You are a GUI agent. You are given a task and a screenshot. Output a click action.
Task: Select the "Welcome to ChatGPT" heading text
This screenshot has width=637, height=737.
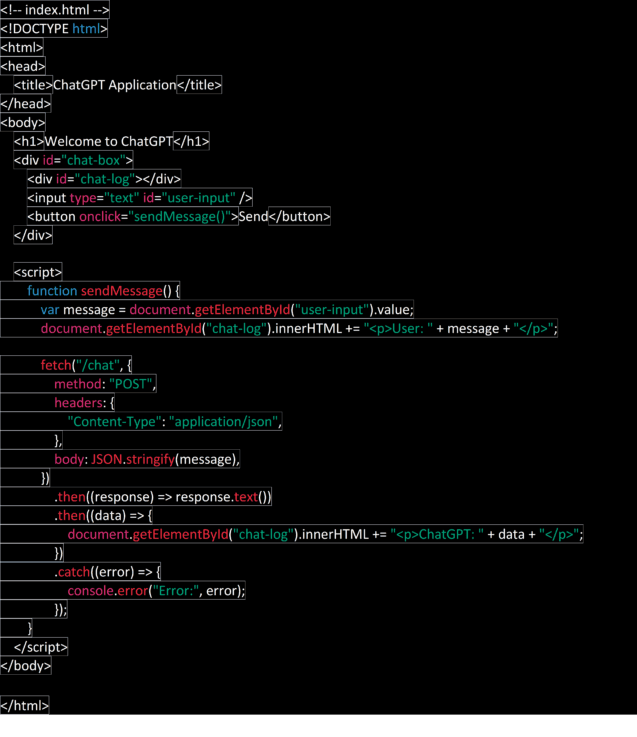pyautogui.click(x=109, y=141)
